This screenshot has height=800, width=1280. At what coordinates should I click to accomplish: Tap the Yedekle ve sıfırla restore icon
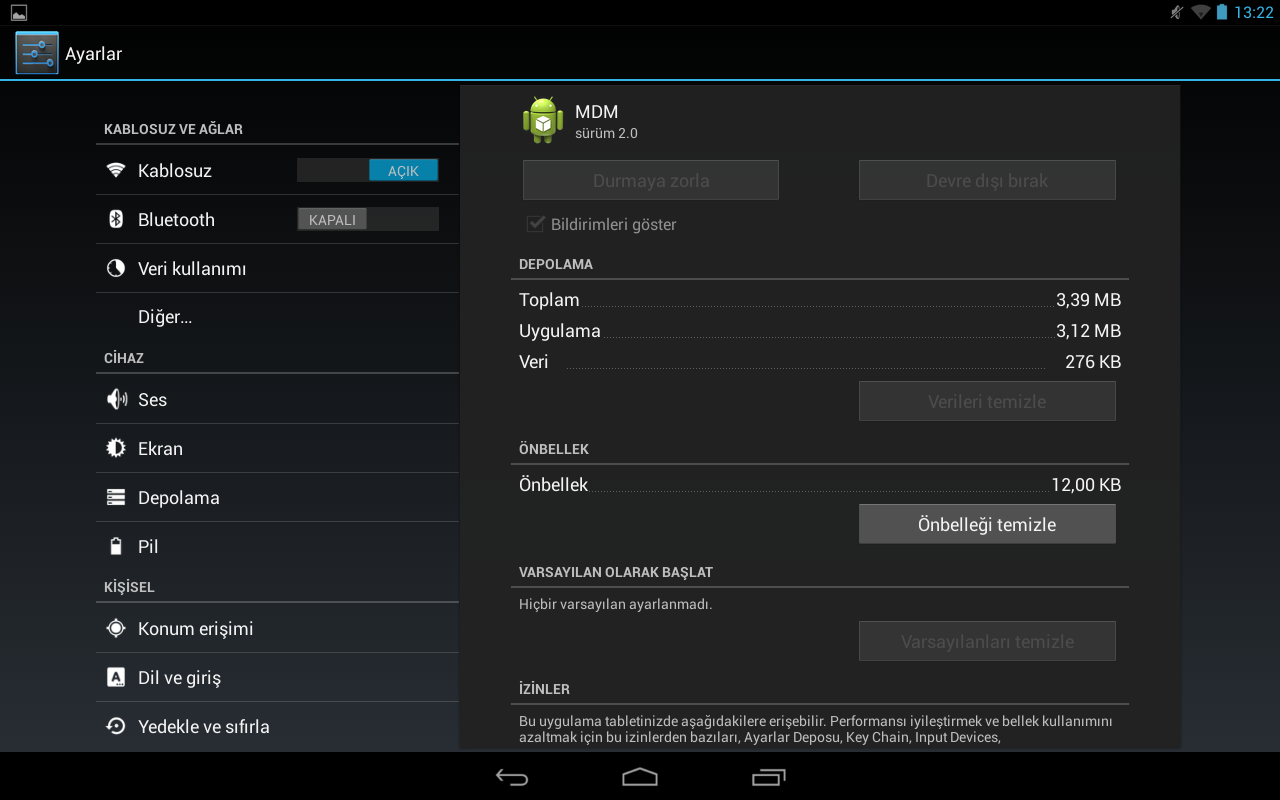pyautogui.click(x=116, y=726)
